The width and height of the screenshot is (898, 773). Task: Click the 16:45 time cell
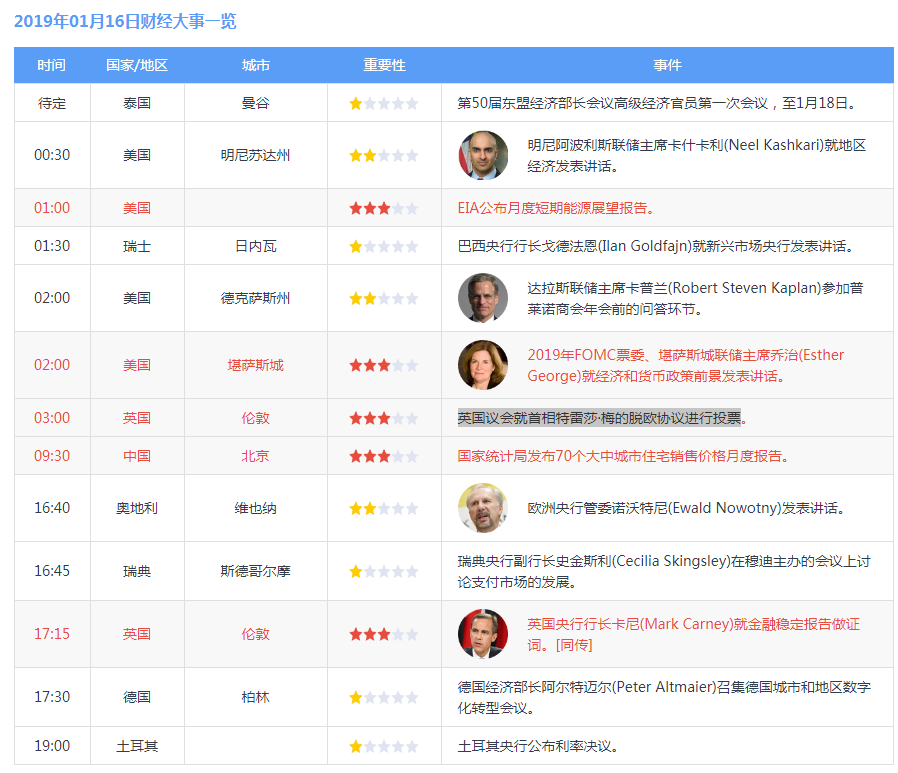(52, 571)
